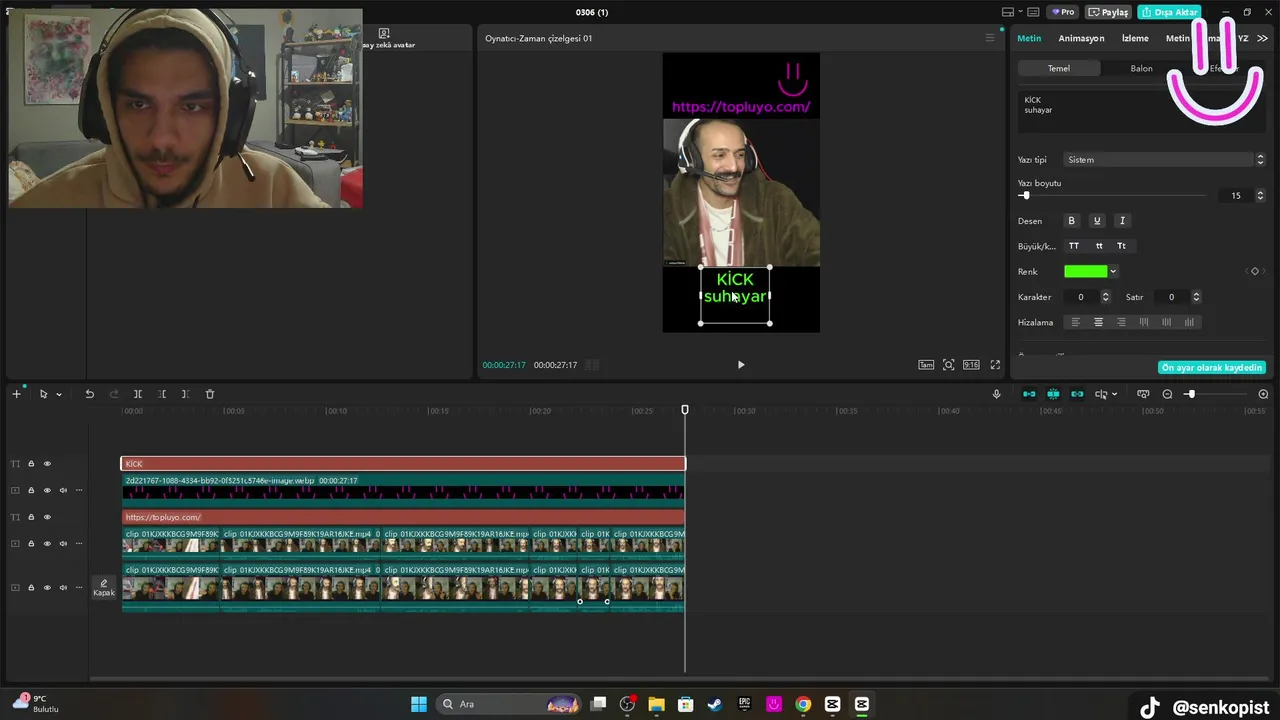The width and height of the screenshot is (1280, 720).
Task: Switch to the İzleme tab
Action: pyautogui.click(x=1135, y=38)
